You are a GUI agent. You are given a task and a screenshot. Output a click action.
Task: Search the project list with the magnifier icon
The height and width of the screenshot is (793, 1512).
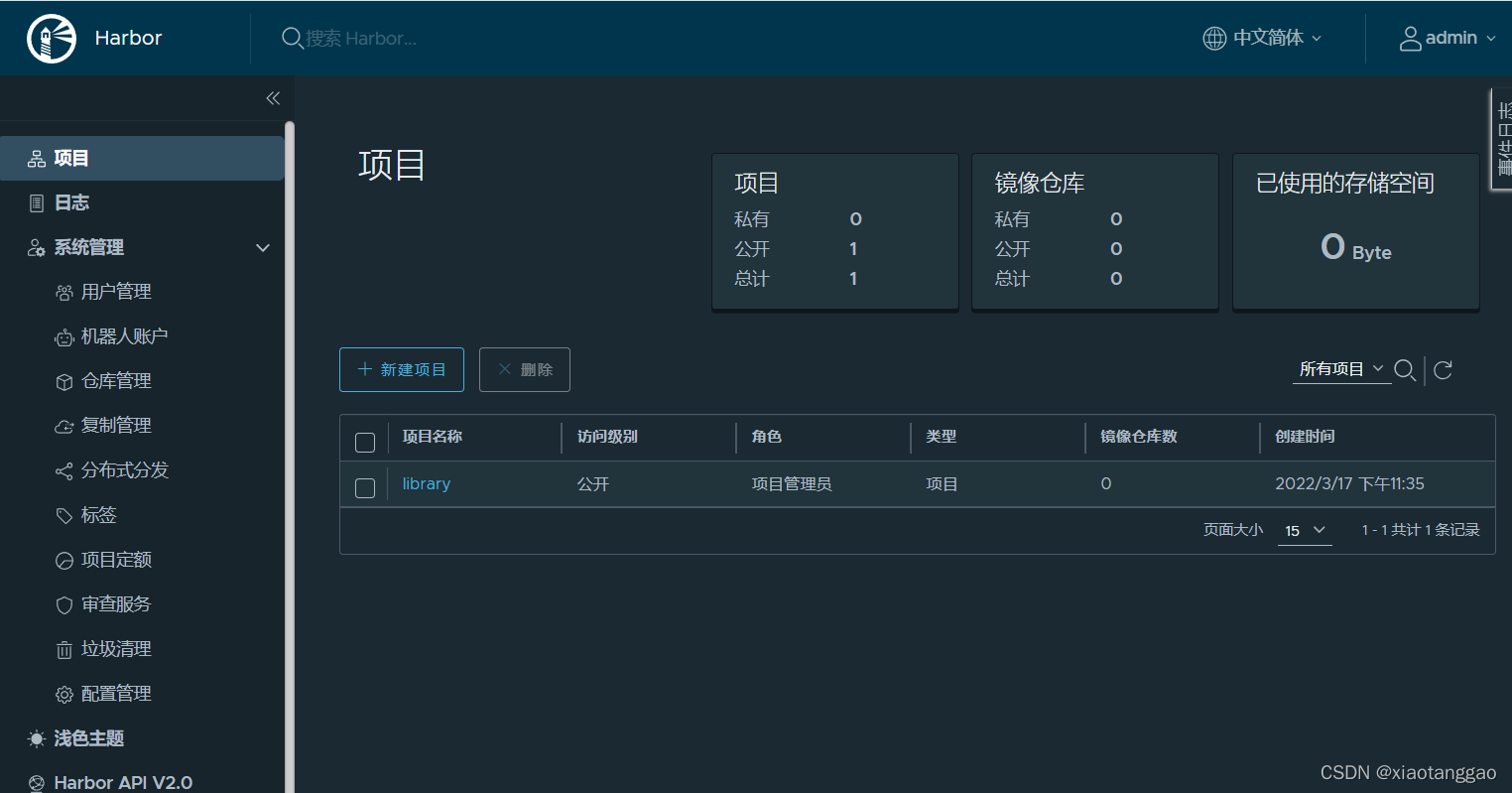tap(1405, 370)
